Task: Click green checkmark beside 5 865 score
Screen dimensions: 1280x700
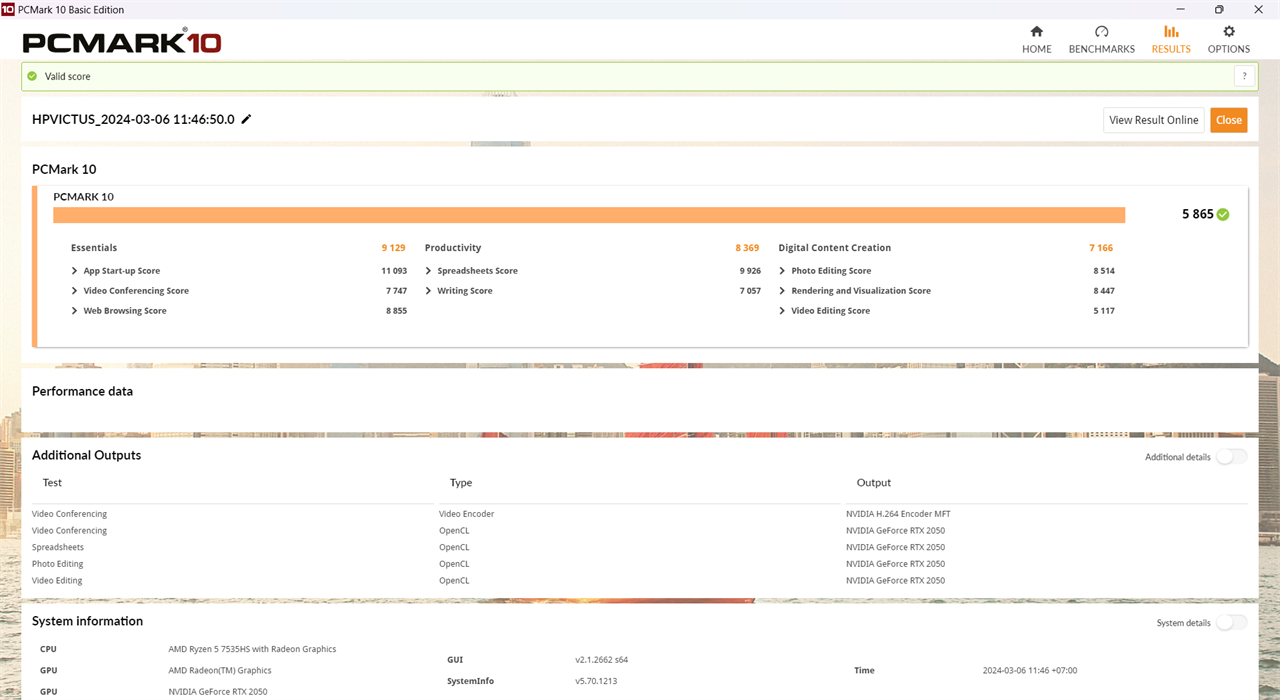Action: click(1224, 214)
